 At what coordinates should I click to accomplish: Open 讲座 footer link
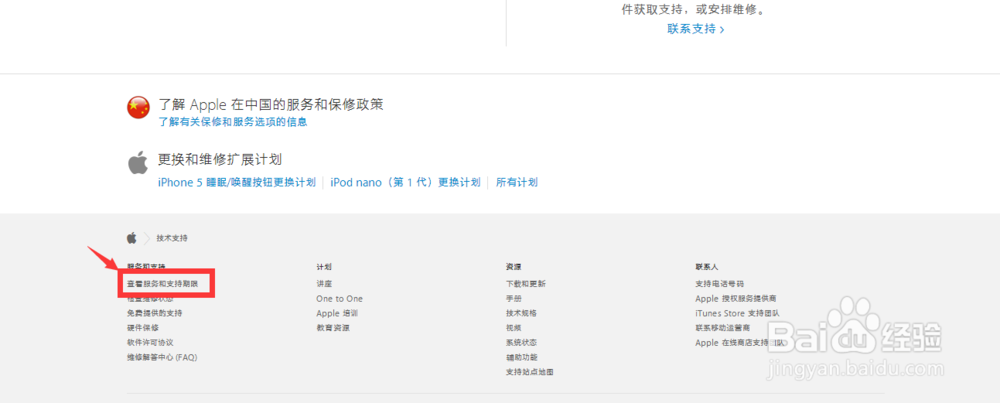pos(324,284)
